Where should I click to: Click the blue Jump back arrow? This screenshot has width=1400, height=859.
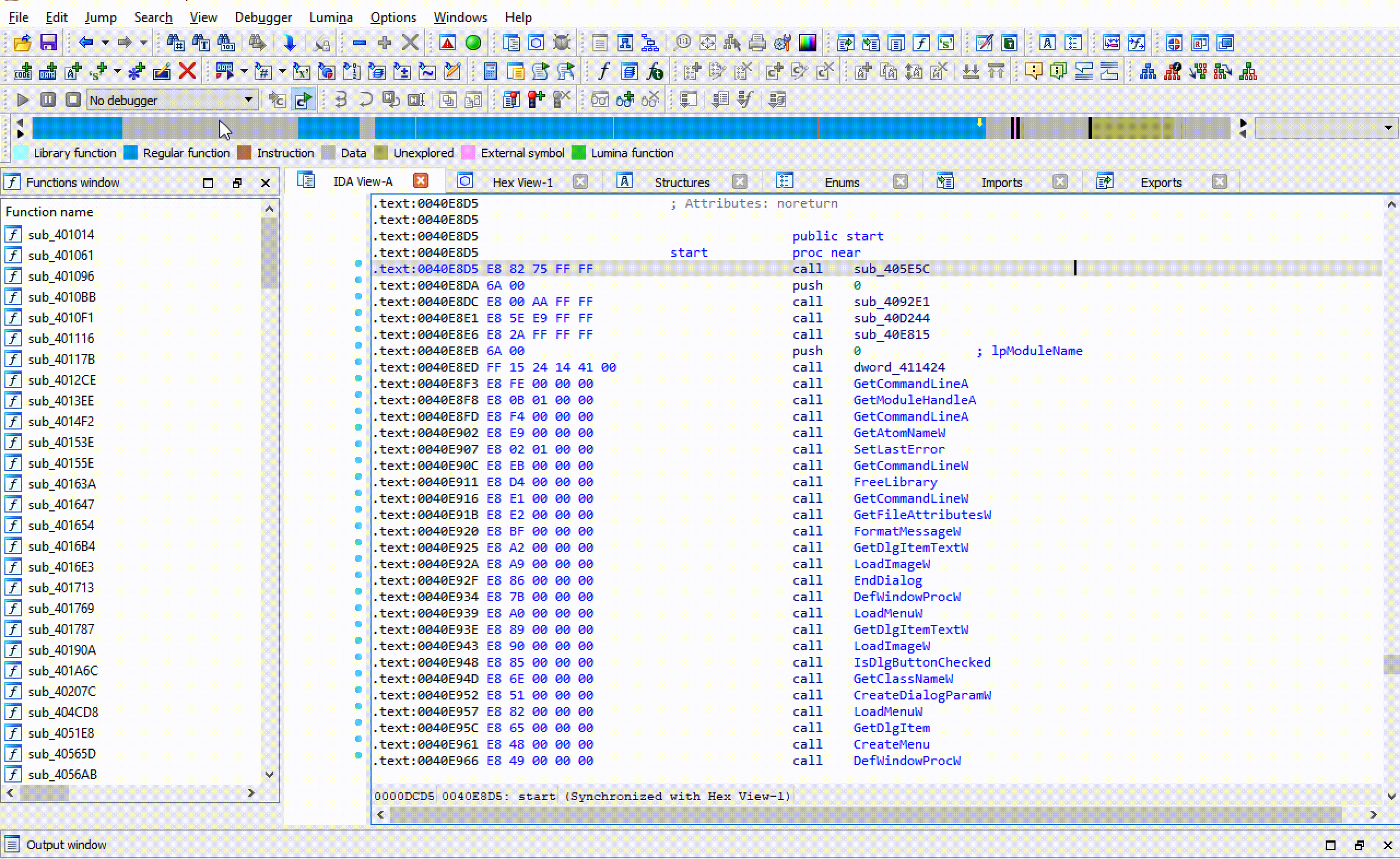click(x=86, y=43)
